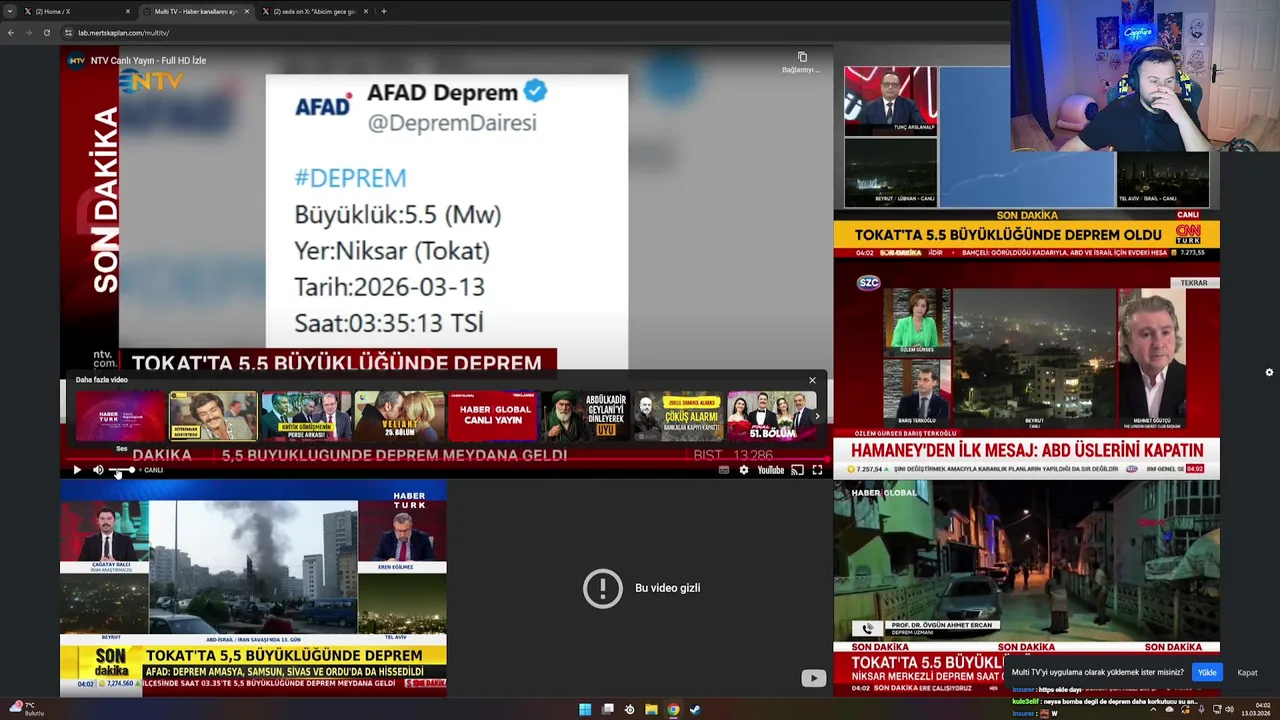1280x720 pixels.
Task: Open a new browser tab
Action: pos(384,11)
